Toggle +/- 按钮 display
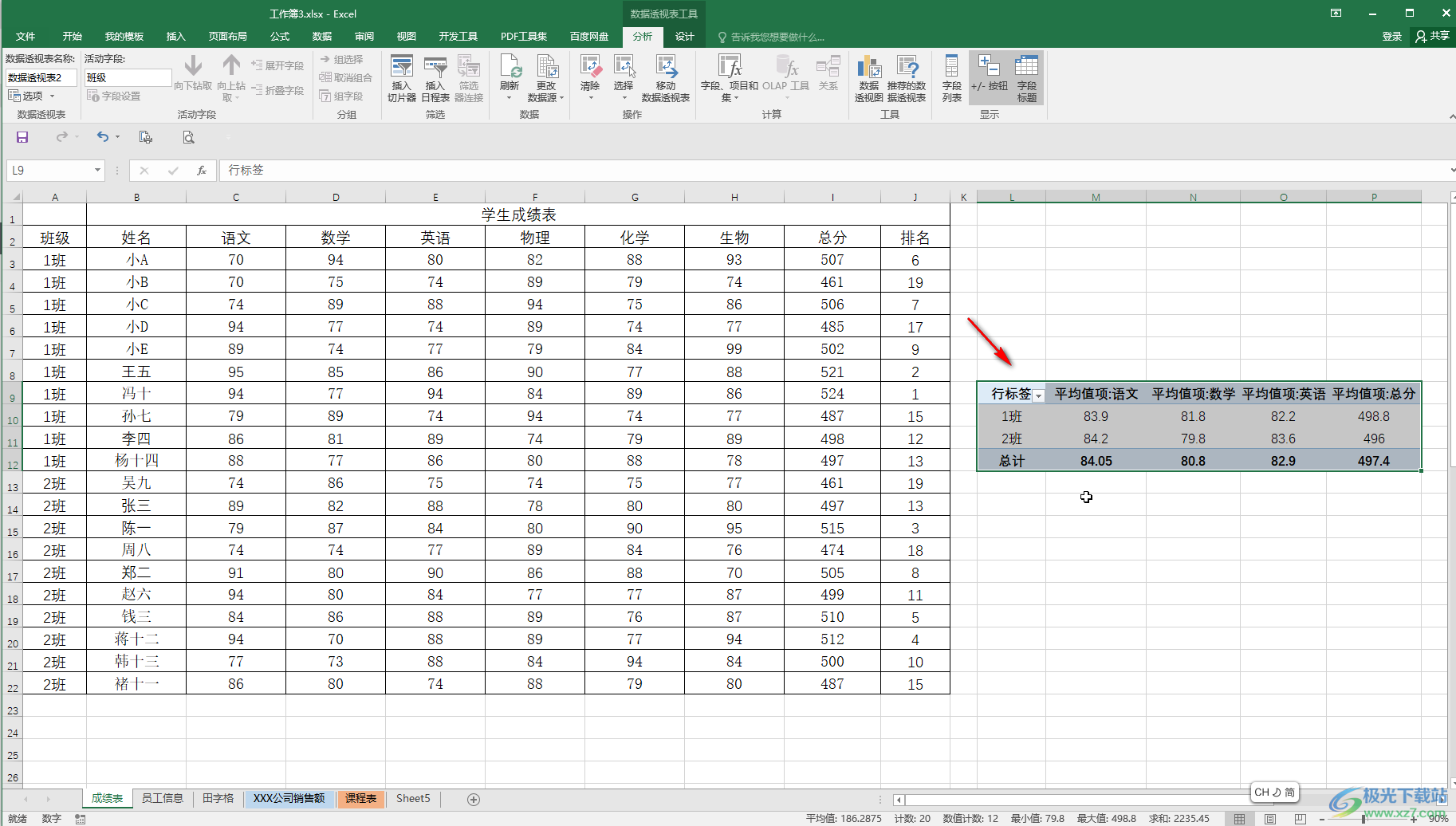This screenshot has width=1456, height=826. pos(989,78)
